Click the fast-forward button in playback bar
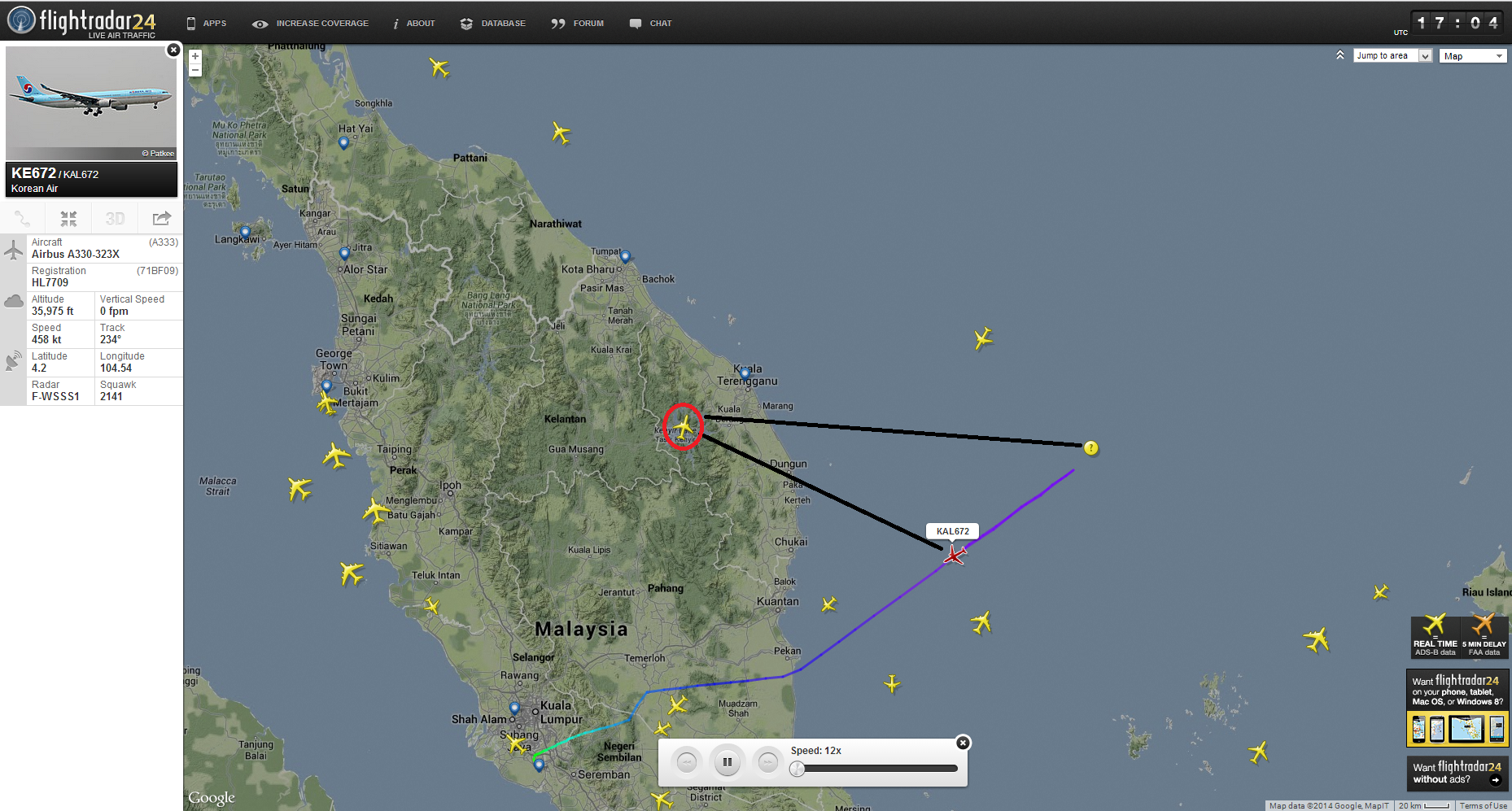Viewport: 1512px width, 811px height. pos(767,762)
